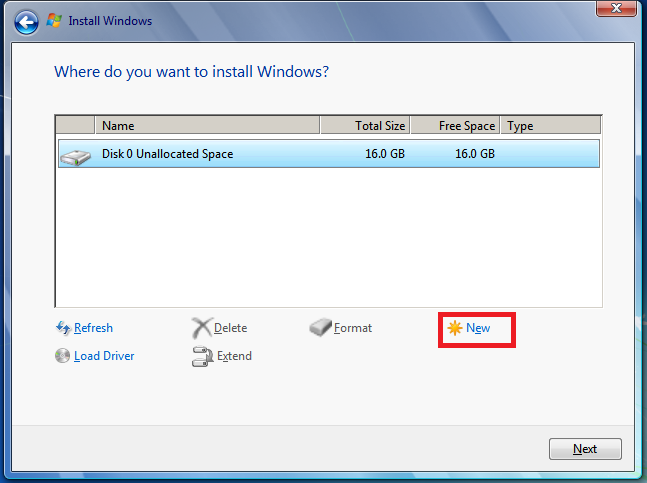
Task: Click the Extend drives icon
Action: point(202,356)
